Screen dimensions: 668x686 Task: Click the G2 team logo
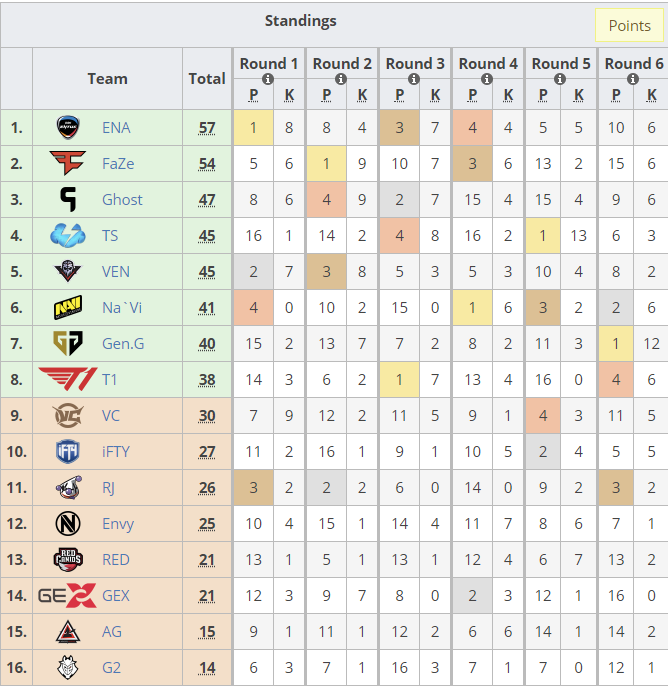click(x=68, y=667)
